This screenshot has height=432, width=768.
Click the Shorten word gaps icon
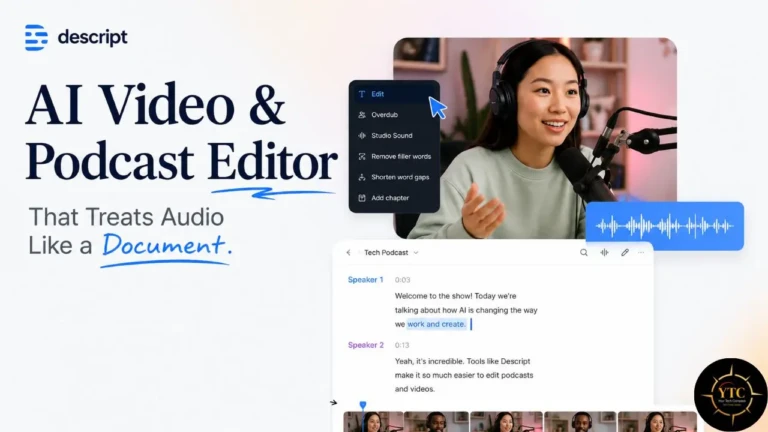click(x=361, y=177)
